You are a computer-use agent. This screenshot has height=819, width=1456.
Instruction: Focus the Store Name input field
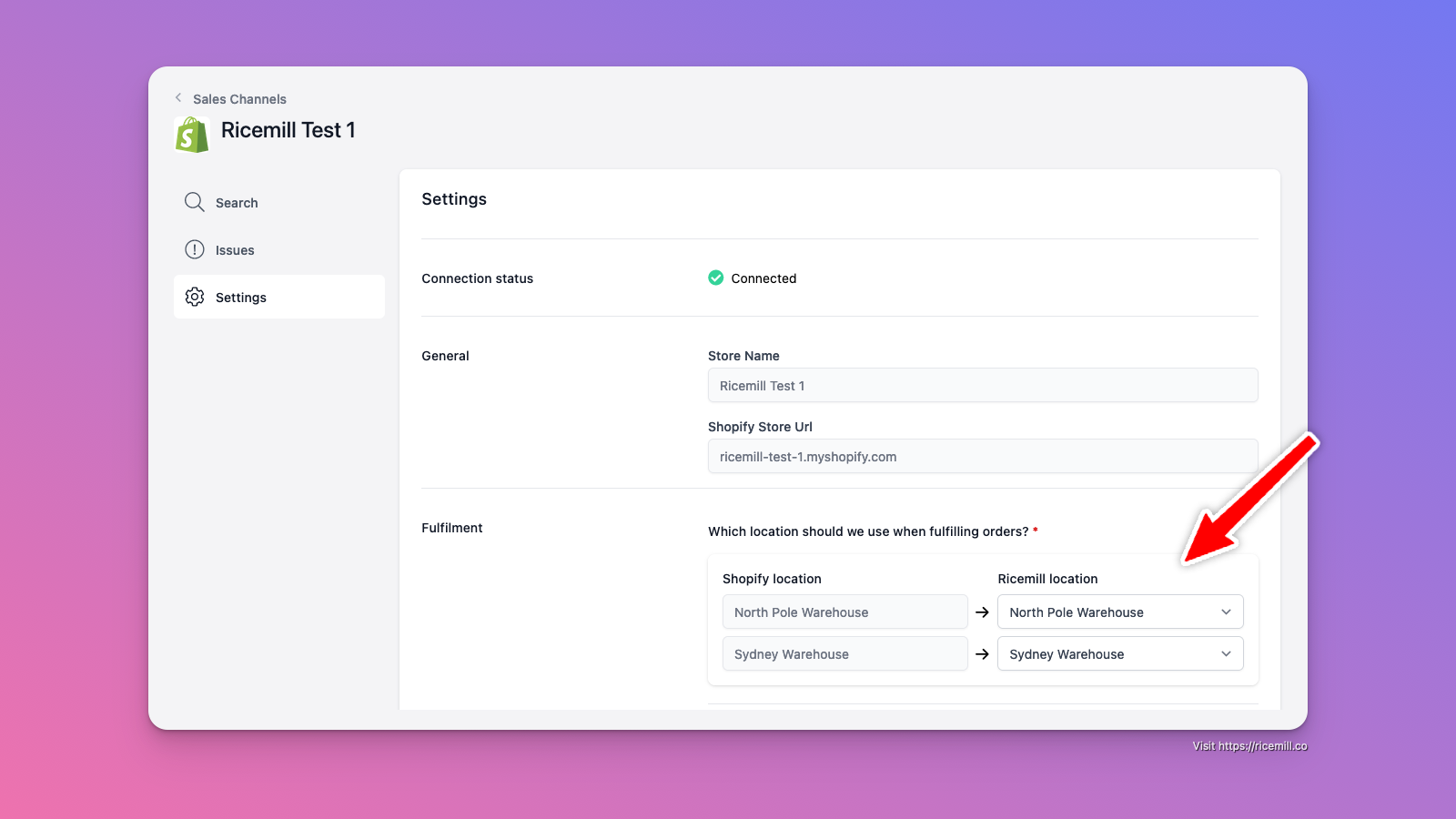(983, 385)
